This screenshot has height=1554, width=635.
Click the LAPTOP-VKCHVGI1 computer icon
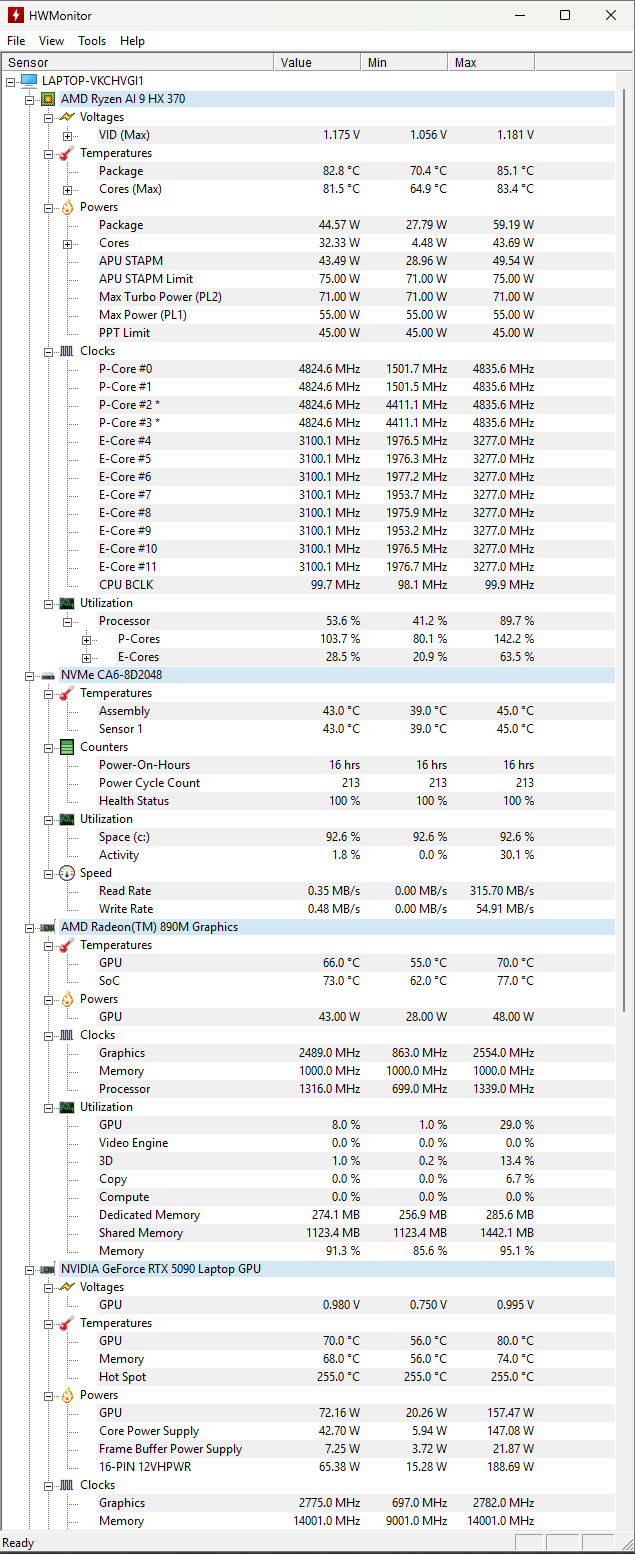29,80
